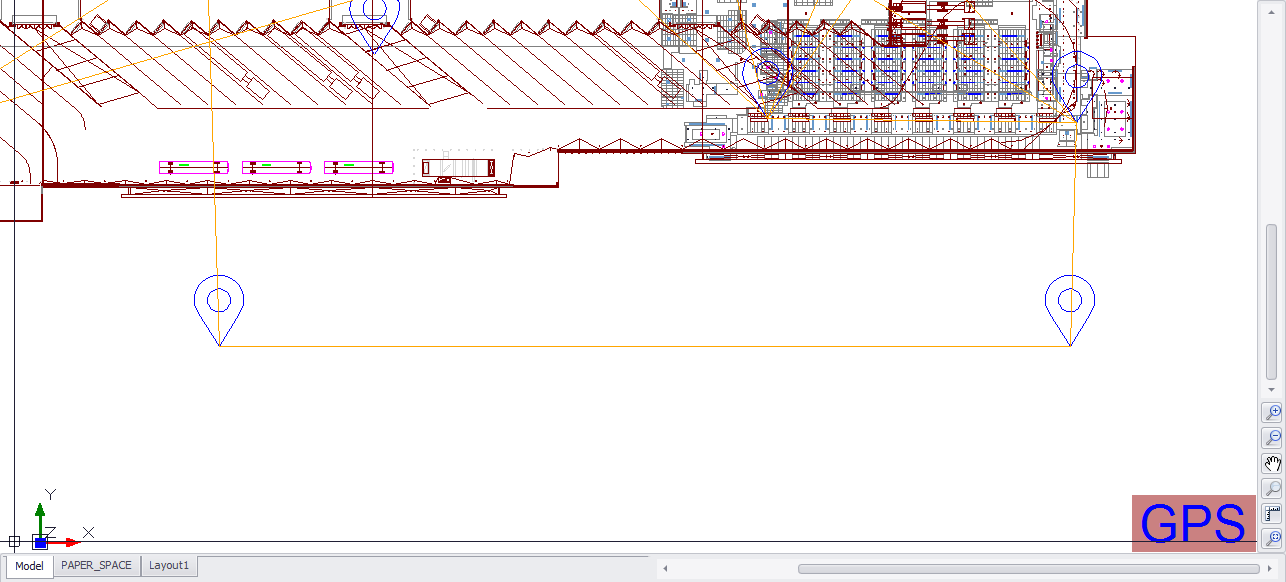Open the PAPER_SPACE tab
Viewport: 1286px width, 582px height.
tap(96, 566)
